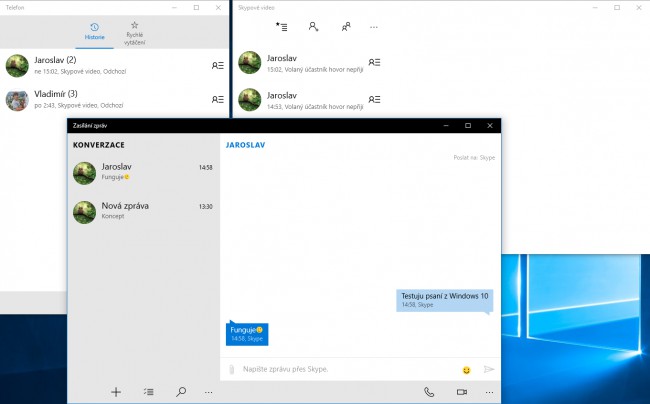The height and width of the screenshot is (404, 650).
Task: Search conversations with magnifier icon
Action: click(x=181, y=392)
